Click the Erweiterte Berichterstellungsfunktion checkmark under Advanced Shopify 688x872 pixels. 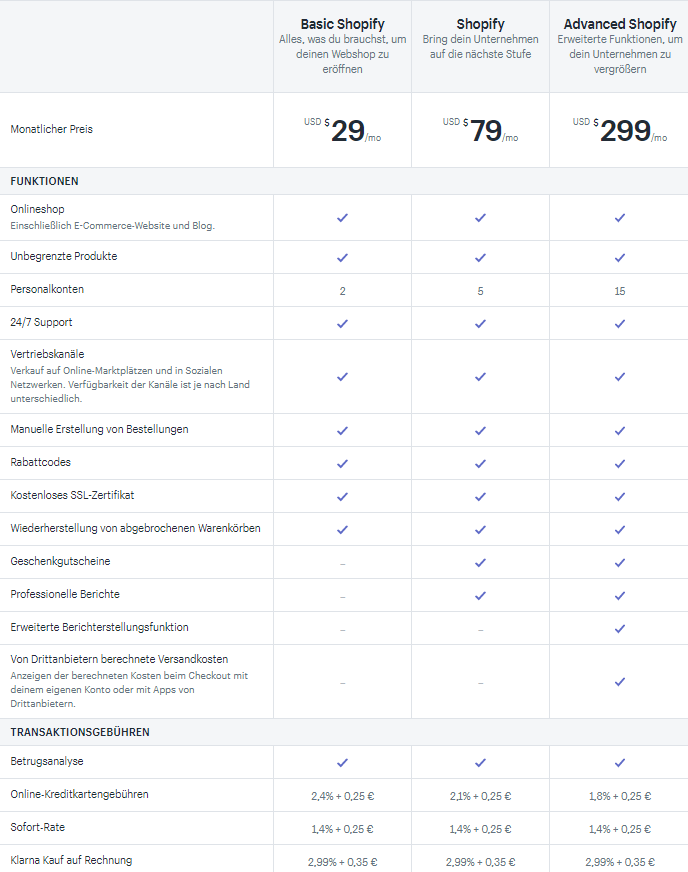(x=620, y=629)
